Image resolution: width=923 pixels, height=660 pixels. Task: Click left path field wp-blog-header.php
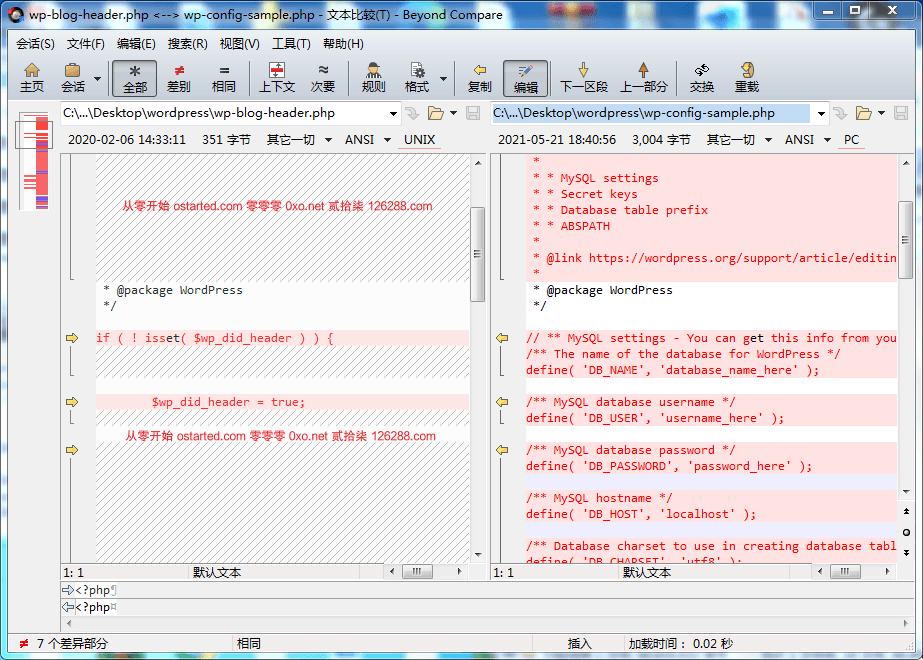[x=224, y=113]
